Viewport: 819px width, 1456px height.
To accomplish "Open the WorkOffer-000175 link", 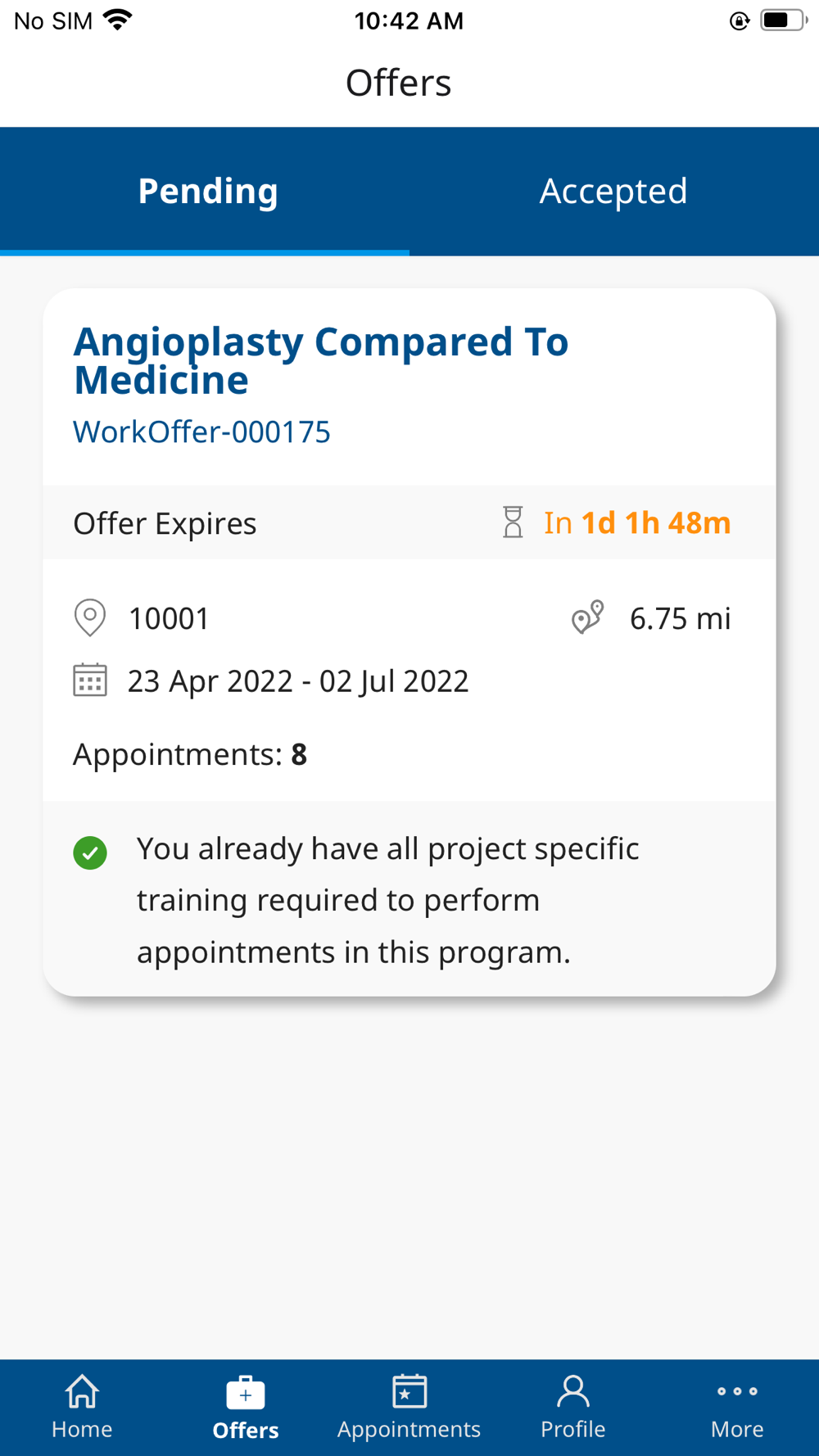I will 201,432.
